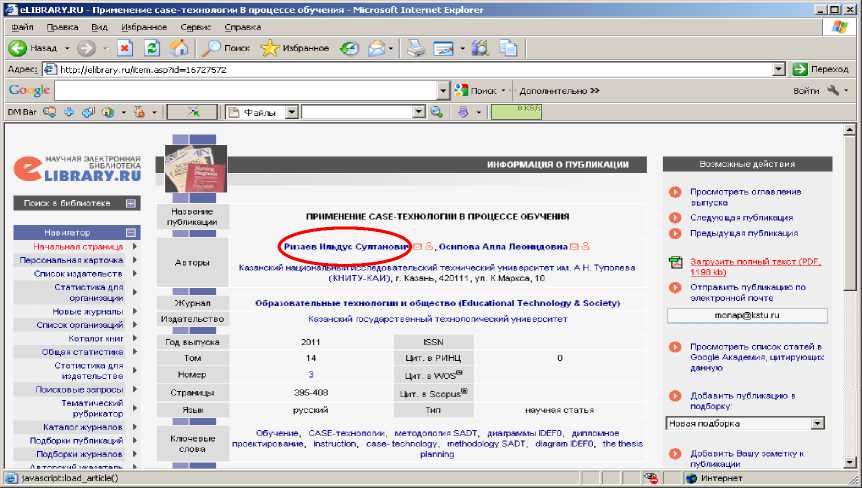Click the IE Back arrow button

[x=18, y=48]
